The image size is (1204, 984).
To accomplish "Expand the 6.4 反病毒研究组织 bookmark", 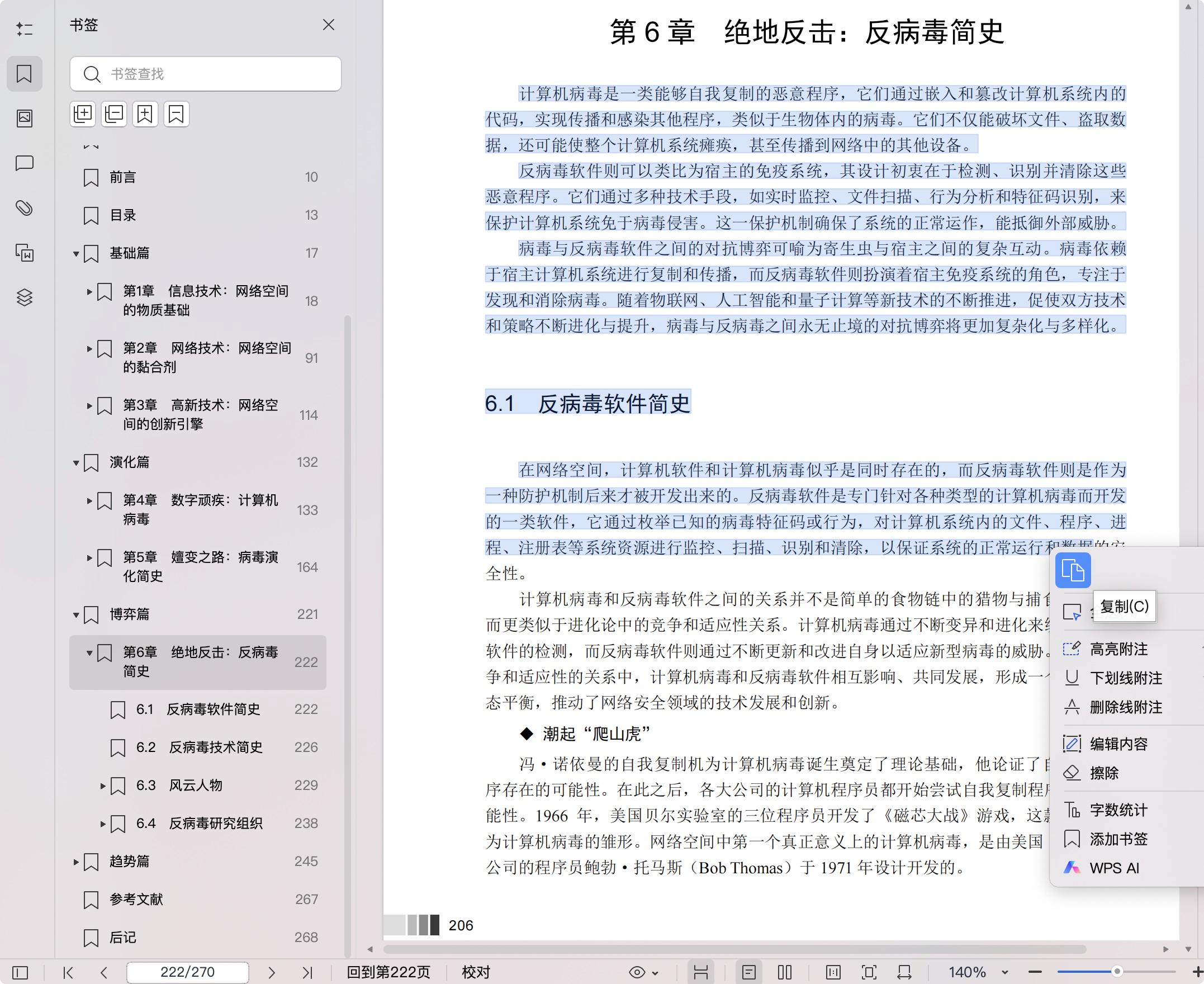I will [103, 824].
